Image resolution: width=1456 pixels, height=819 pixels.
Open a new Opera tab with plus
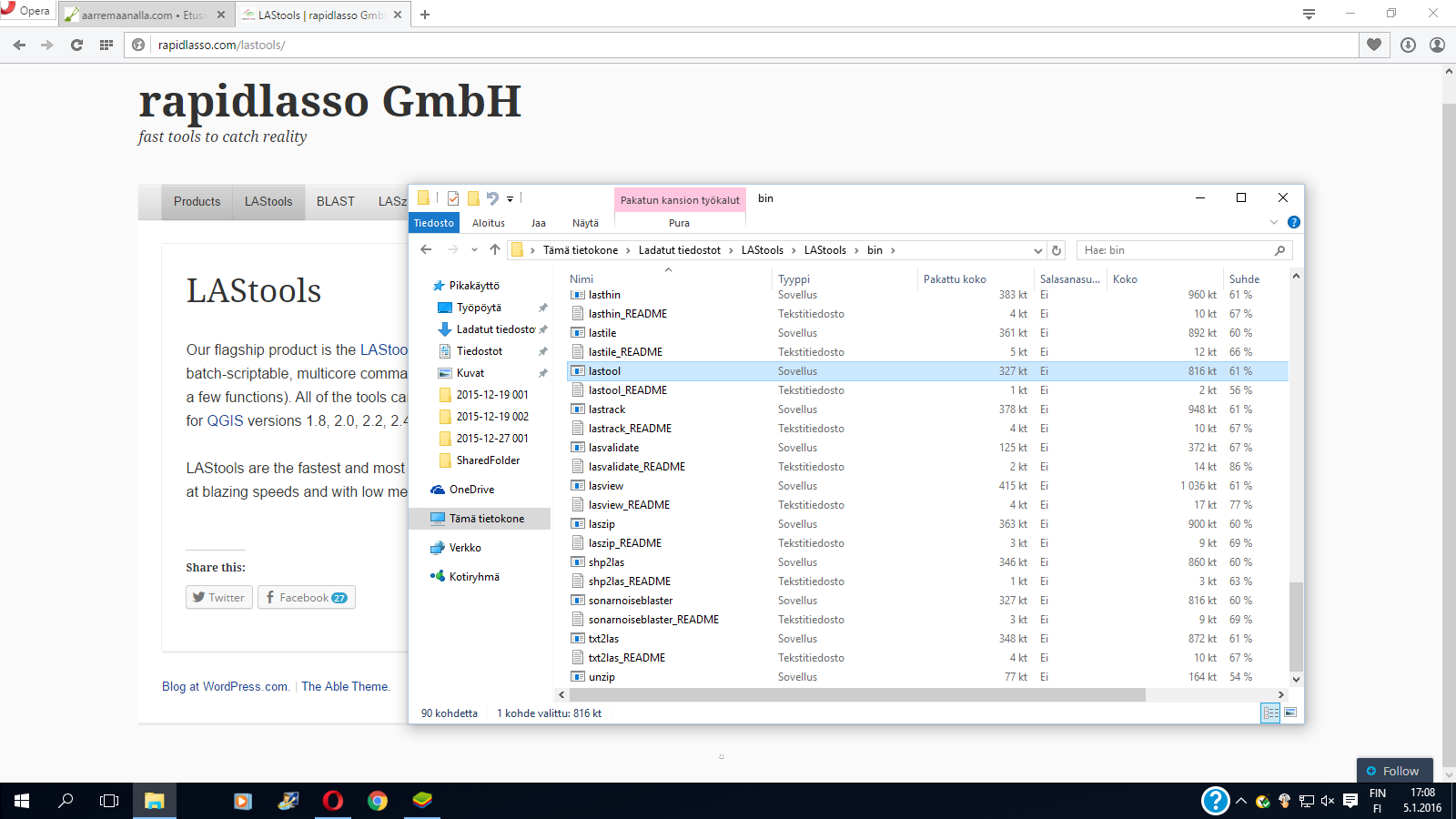(425, 15)
